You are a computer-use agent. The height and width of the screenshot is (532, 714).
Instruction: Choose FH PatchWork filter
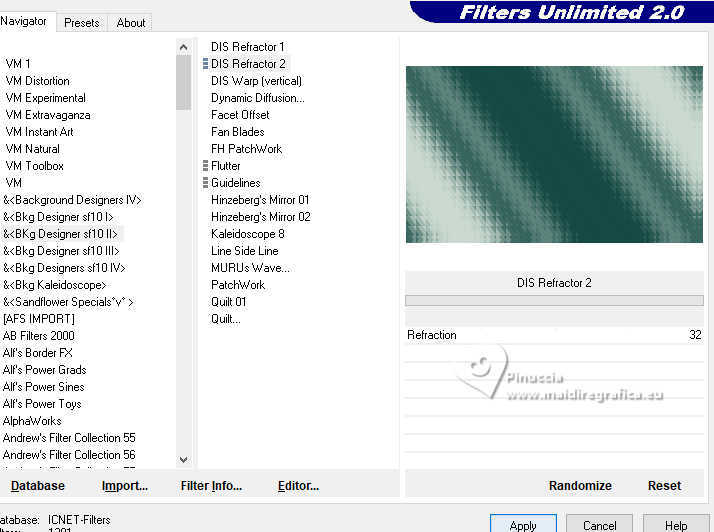[x=246, y=149]
